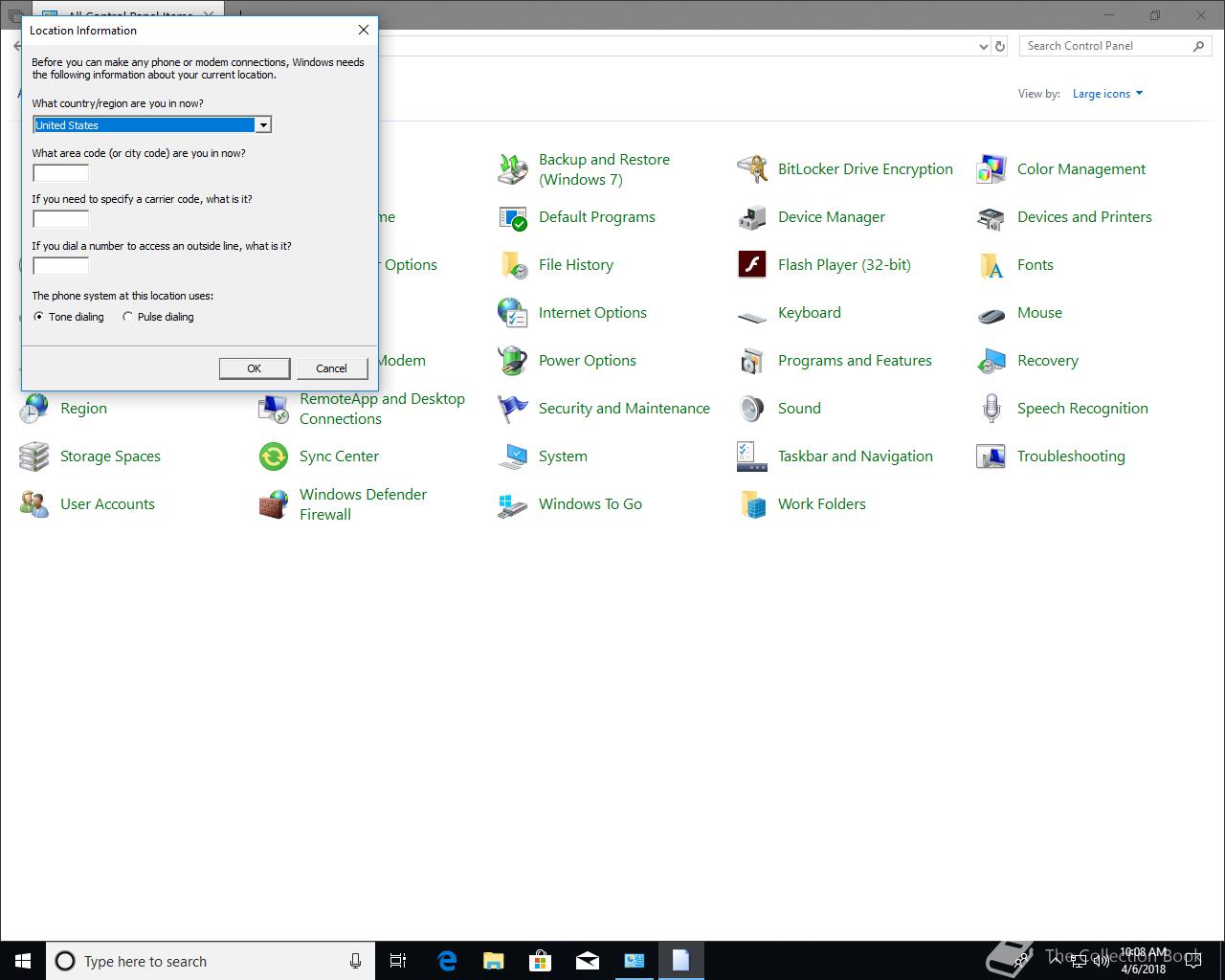Open Sound speaker icon
This screenshot has height=980, width=1225.
752,409
